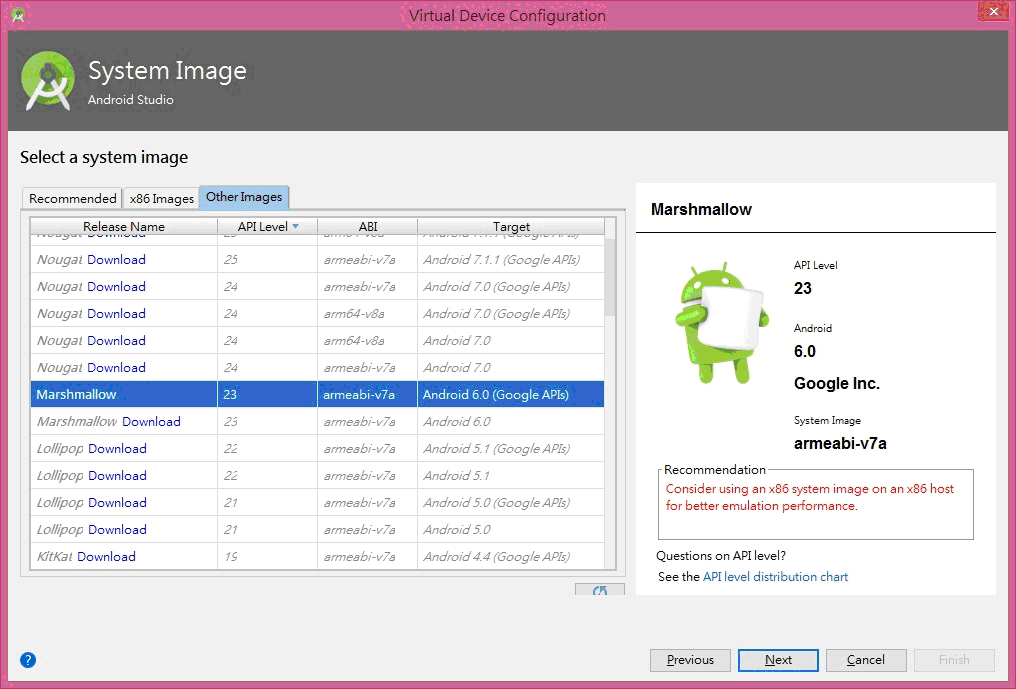1016x689 pixels.
Task: Click the greyed-out Finish button
Action: (954, 660)
